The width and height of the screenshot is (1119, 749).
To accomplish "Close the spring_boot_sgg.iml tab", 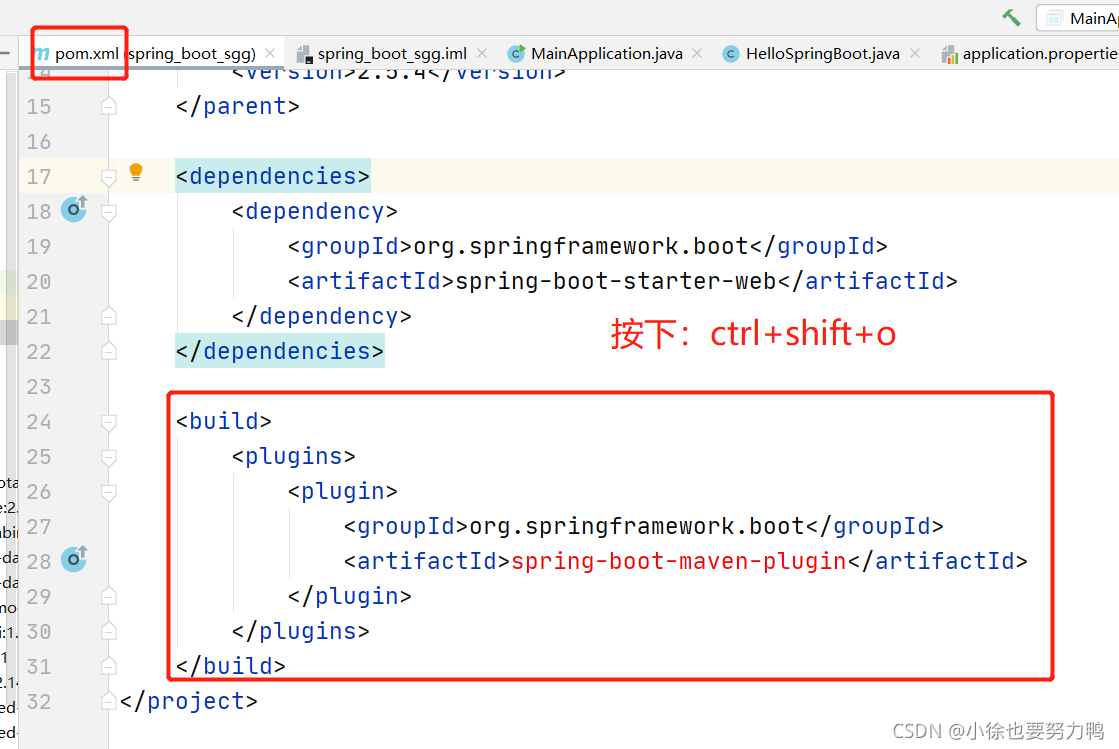I will pos(482,53).
